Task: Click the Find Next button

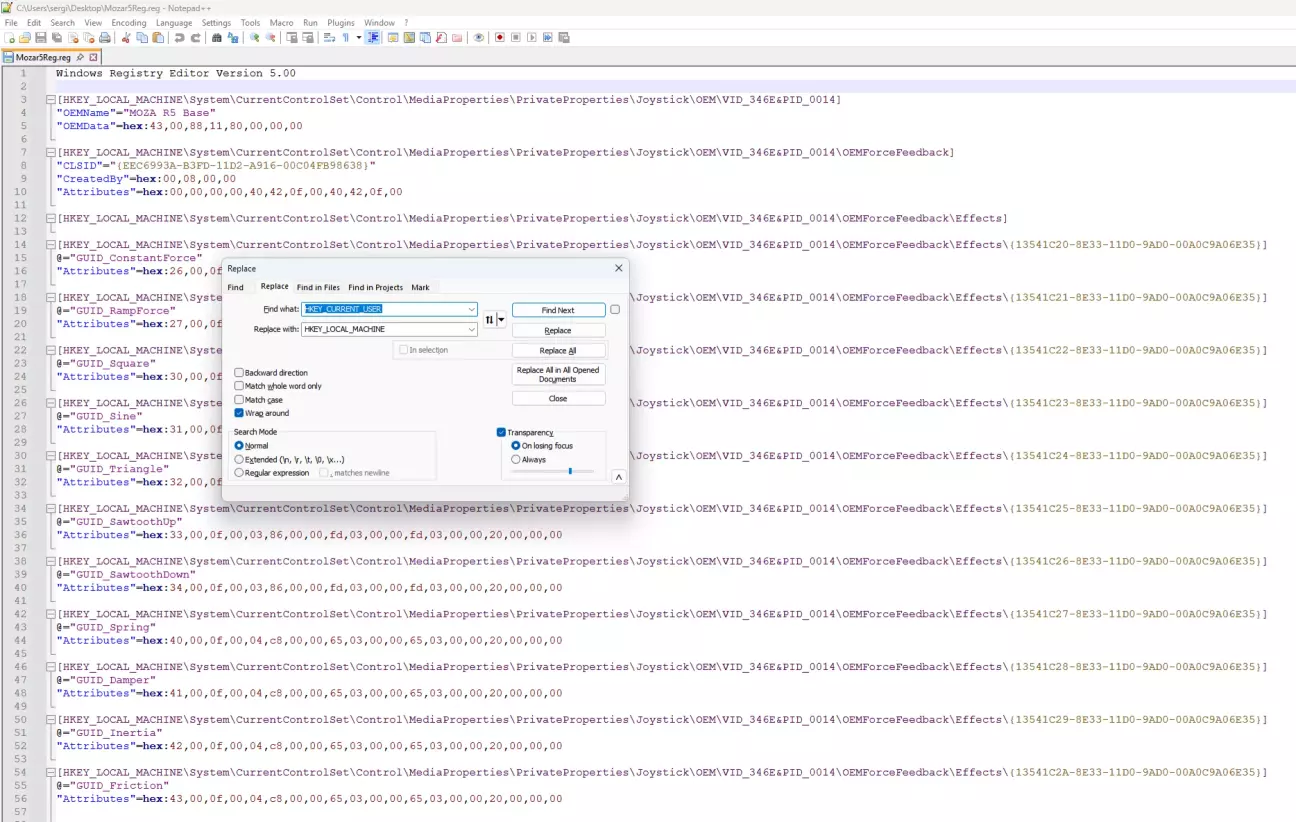Action: 558,310
